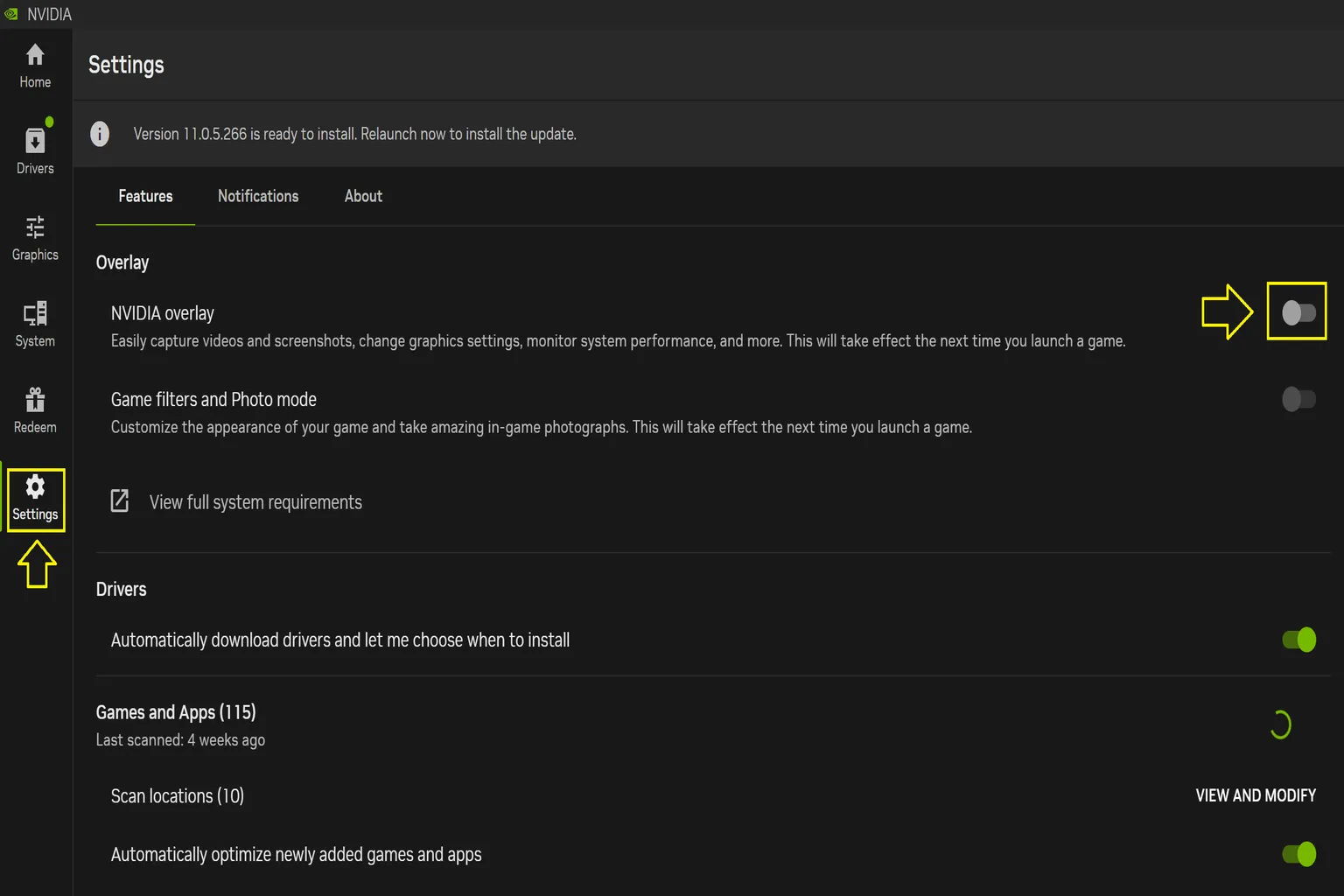Image resolution: width=1344 pixels, height=896 pixels.
Task: Click 'Automatically download drivers' label text
Action: (x=340, y=640)
